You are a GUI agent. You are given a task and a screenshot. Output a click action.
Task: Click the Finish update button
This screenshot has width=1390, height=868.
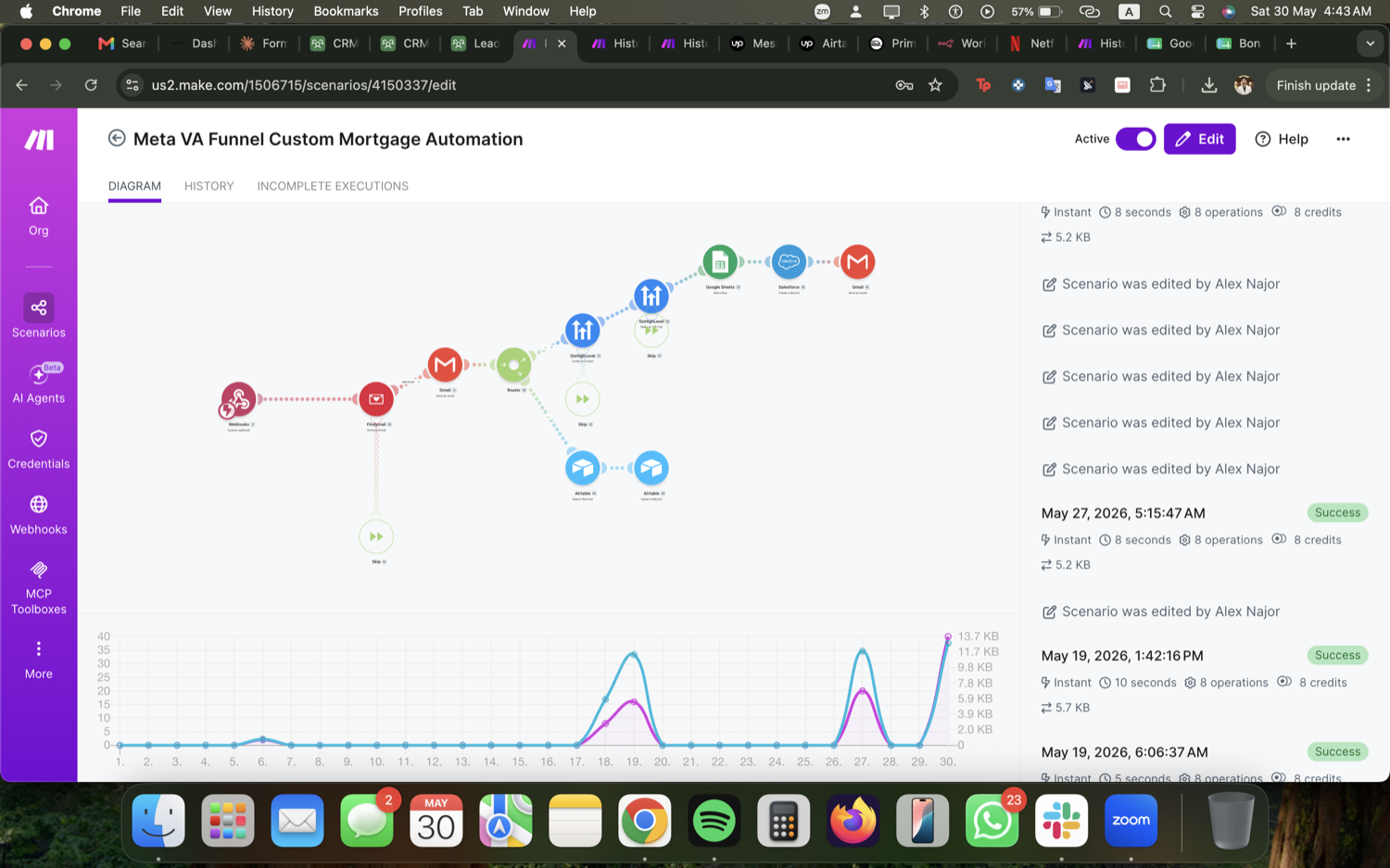point(1316,85)
